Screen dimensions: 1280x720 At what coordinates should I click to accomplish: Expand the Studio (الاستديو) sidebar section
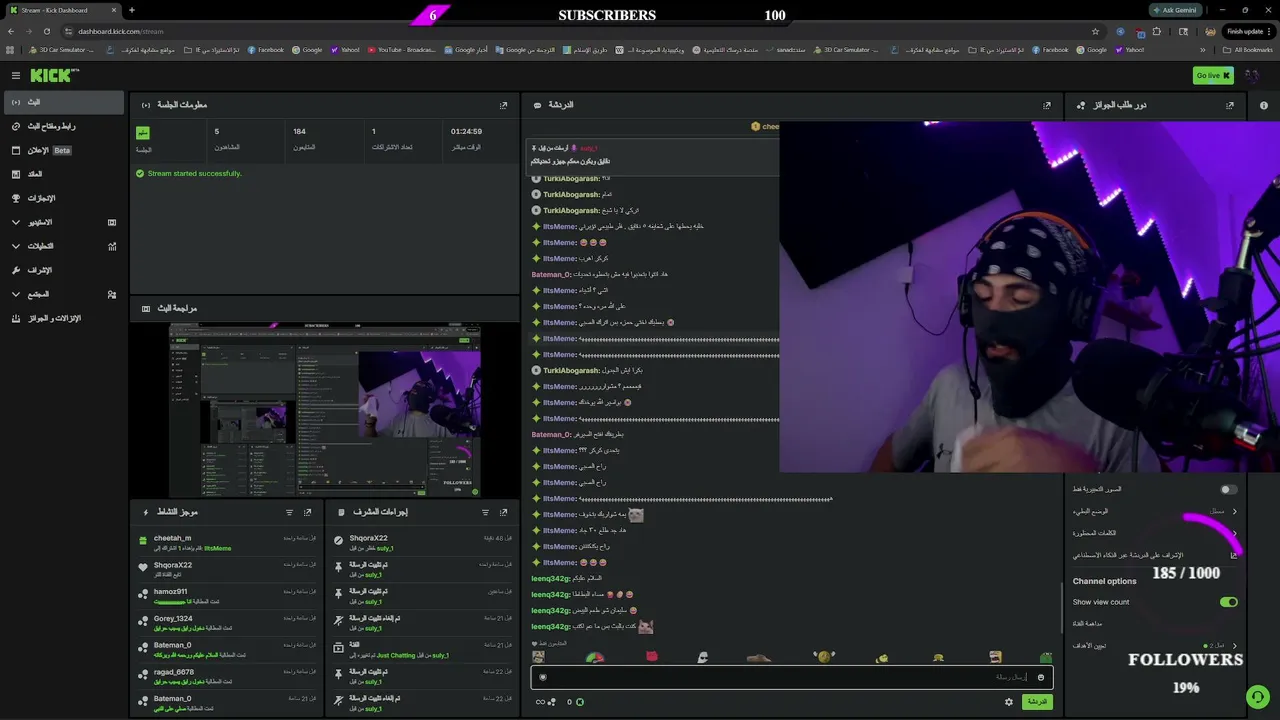click(x=64, y=222)
